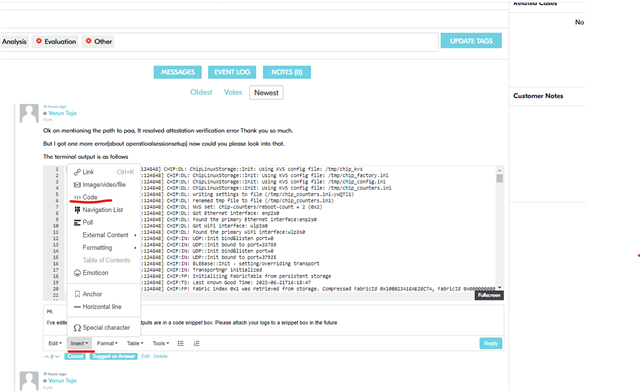
Task: Click the Reply button
Action: (491, 343)
